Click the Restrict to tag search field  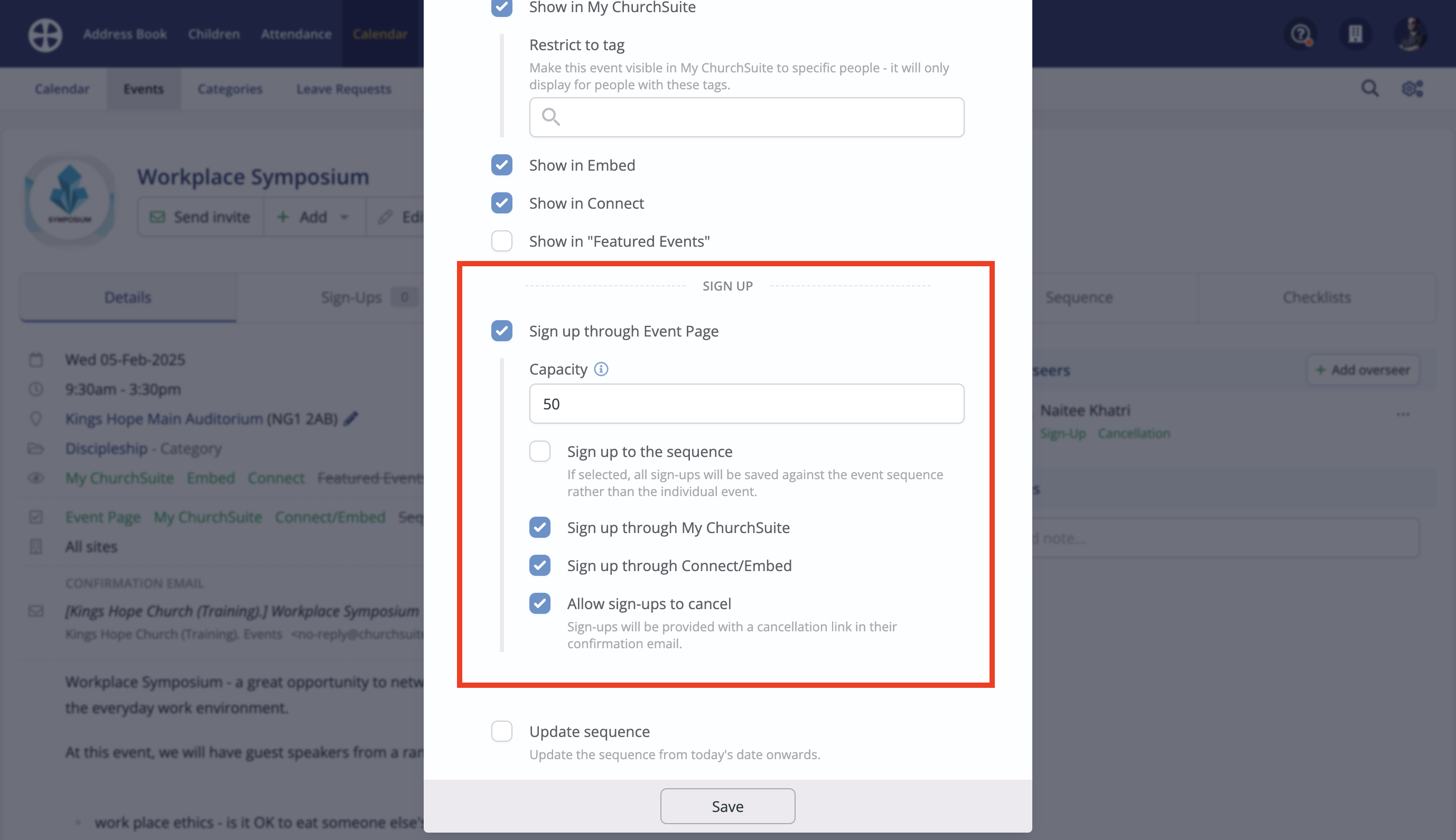point(746,117)
